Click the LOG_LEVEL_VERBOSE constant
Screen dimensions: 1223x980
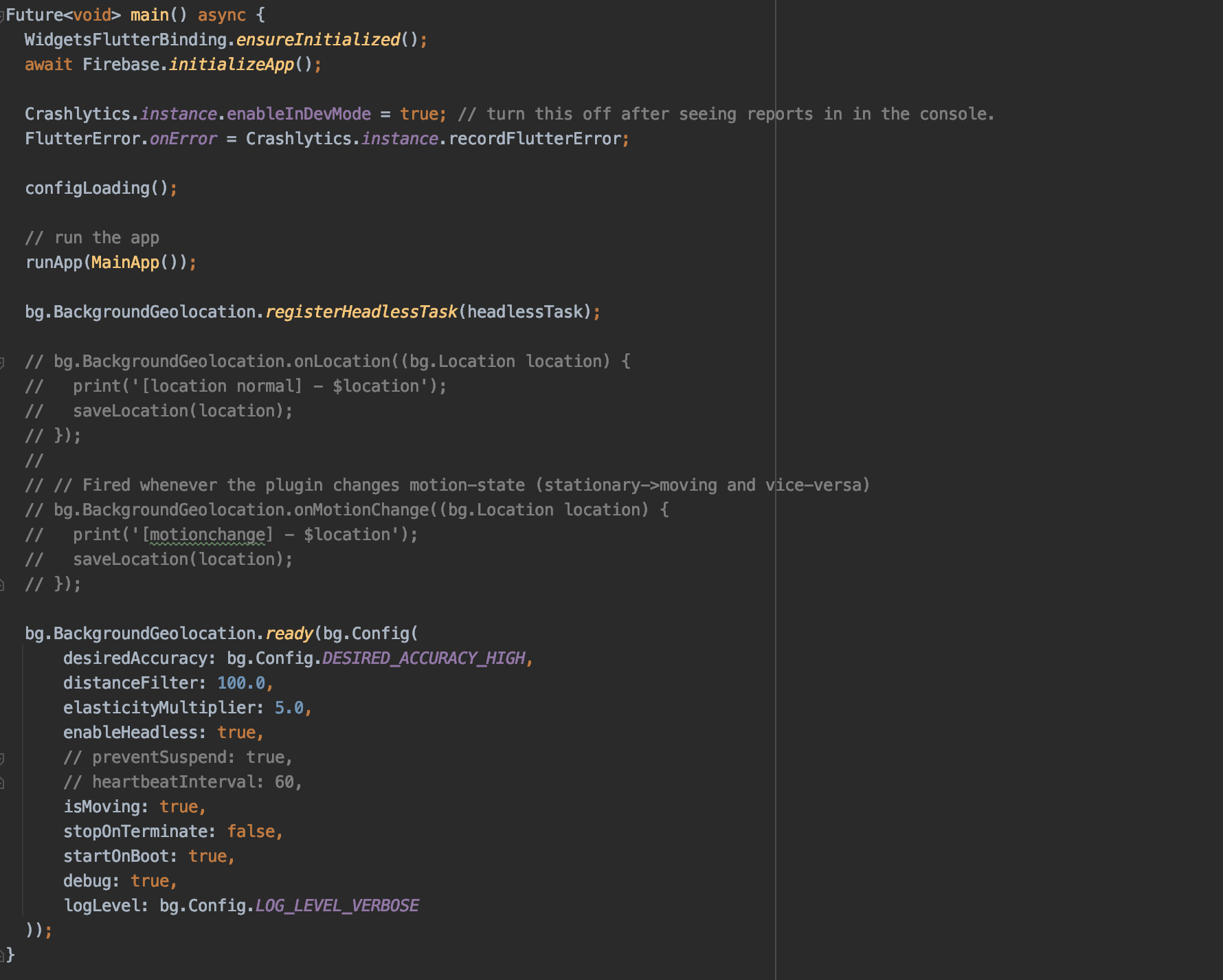click(x=337, y=905)
